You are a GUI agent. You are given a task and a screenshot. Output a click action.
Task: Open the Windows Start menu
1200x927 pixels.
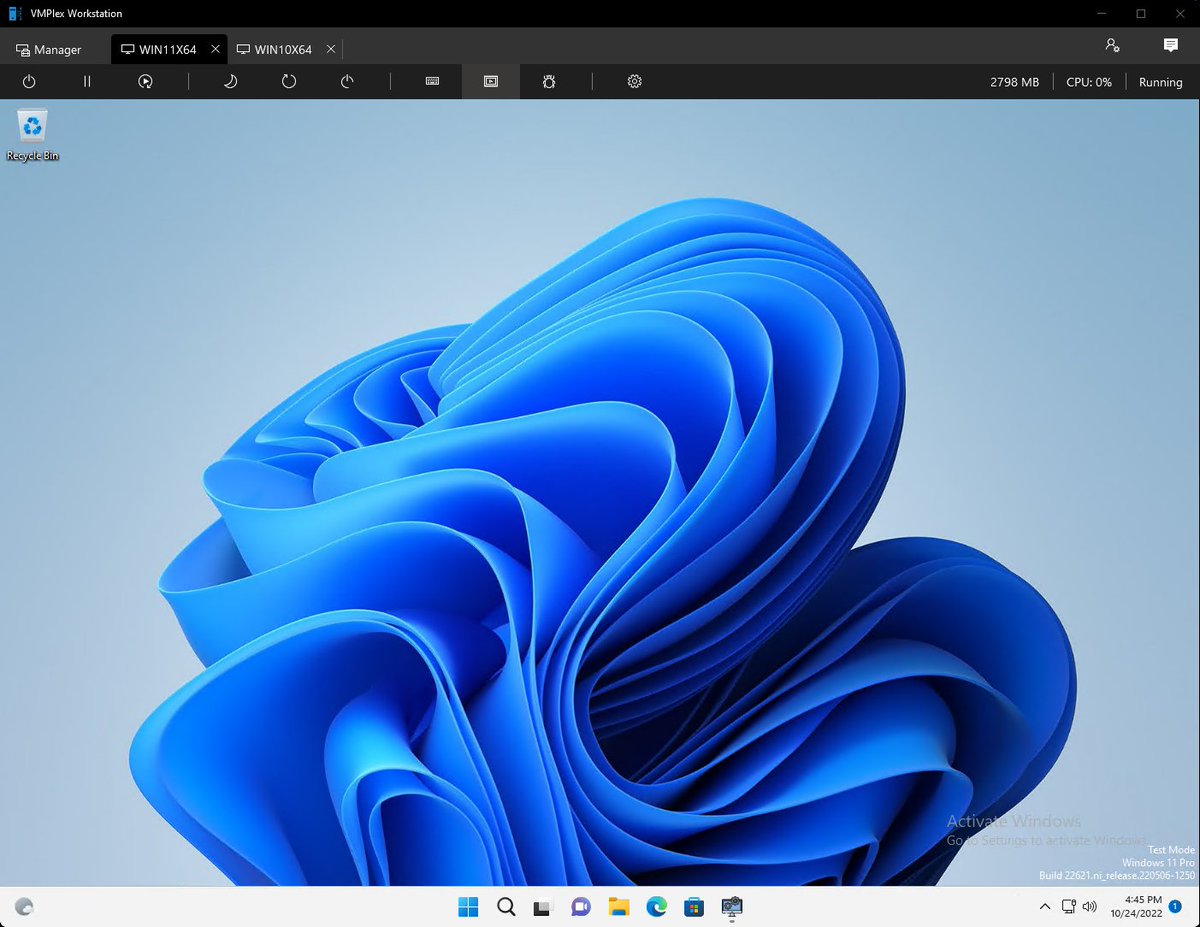pos(467,907)
